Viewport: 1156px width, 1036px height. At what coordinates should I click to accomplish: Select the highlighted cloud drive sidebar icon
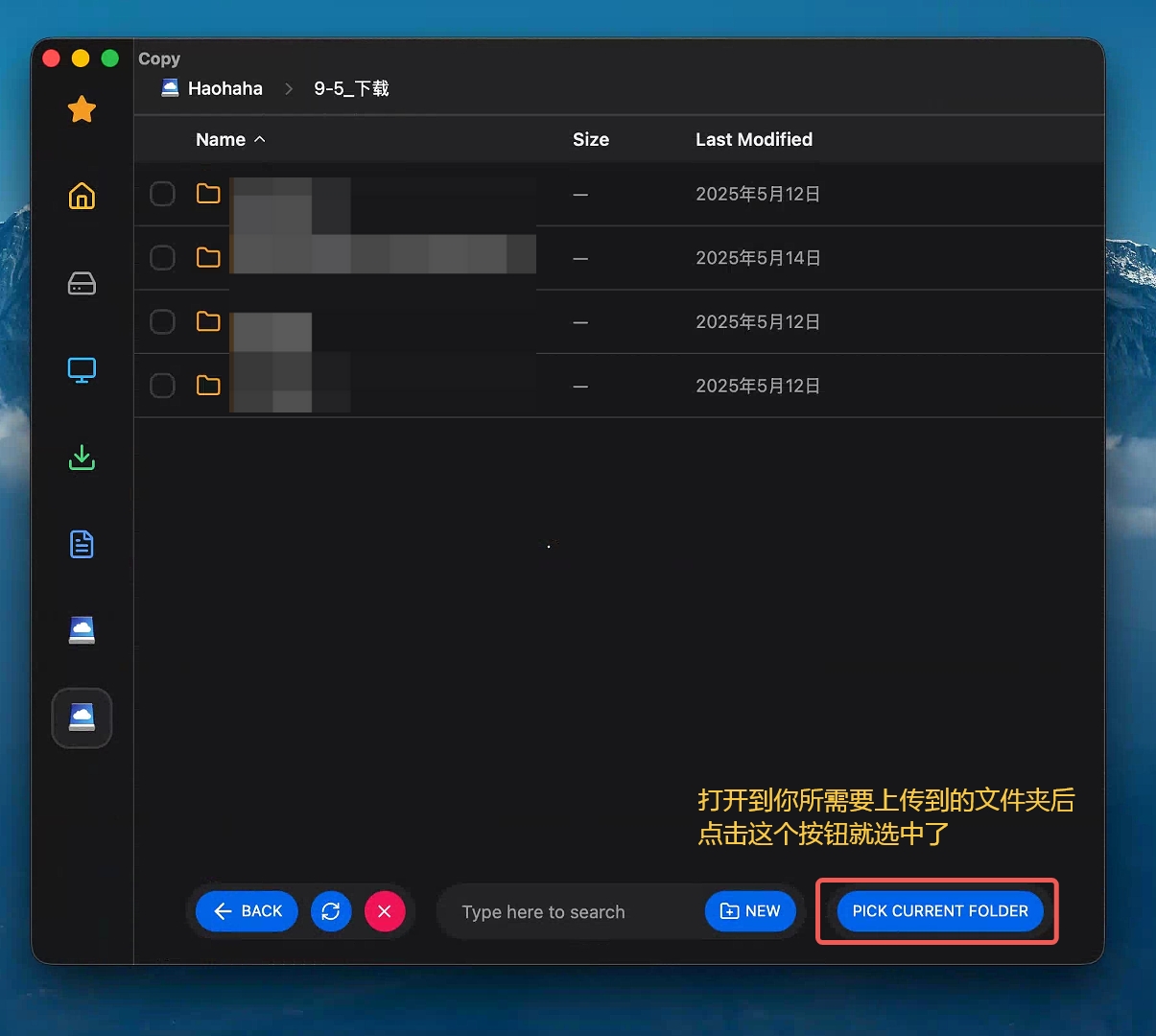point(82,718)
